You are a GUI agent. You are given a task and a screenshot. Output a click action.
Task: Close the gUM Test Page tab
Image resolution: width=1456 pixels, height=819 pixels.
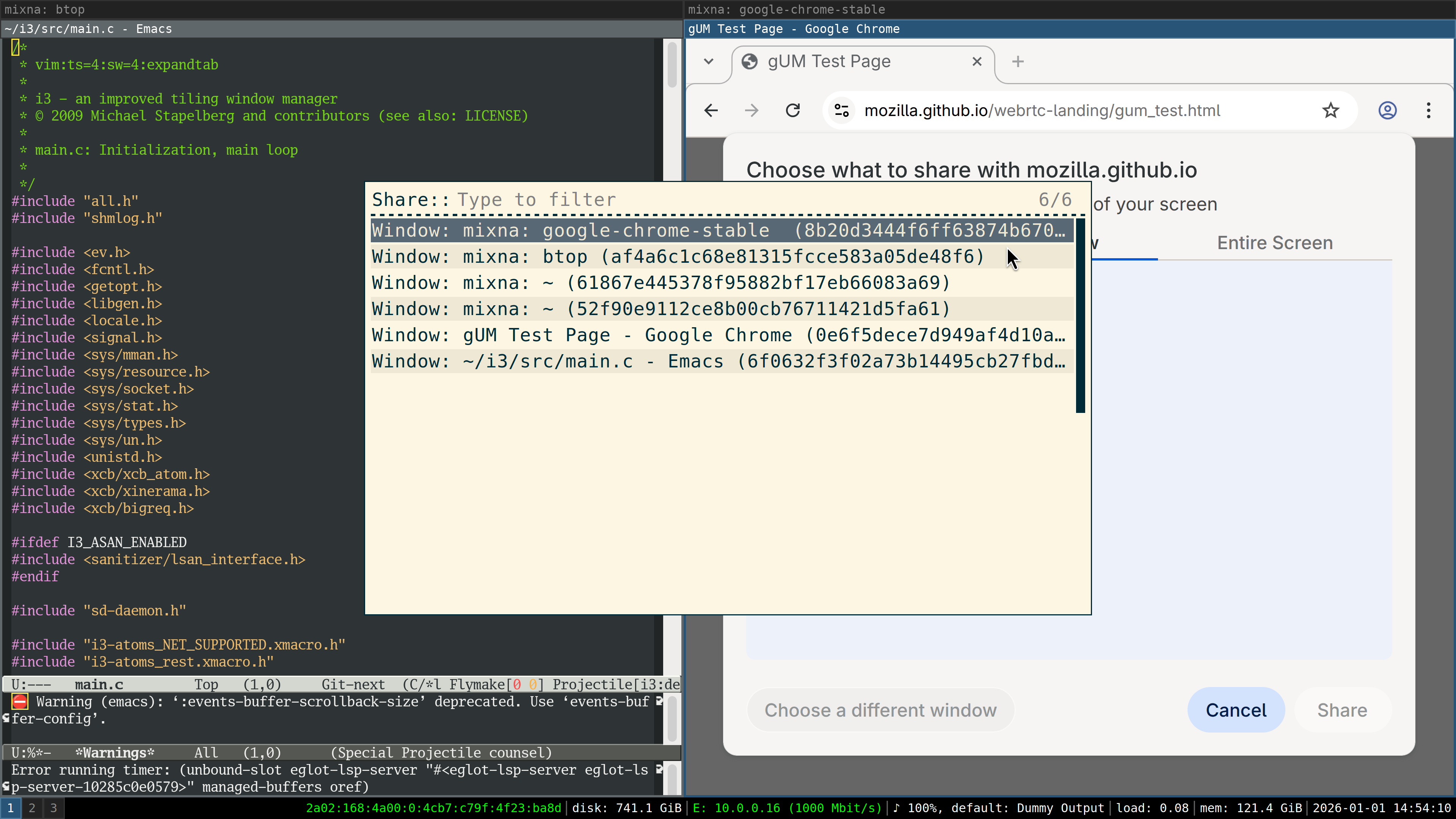point(977,61)
